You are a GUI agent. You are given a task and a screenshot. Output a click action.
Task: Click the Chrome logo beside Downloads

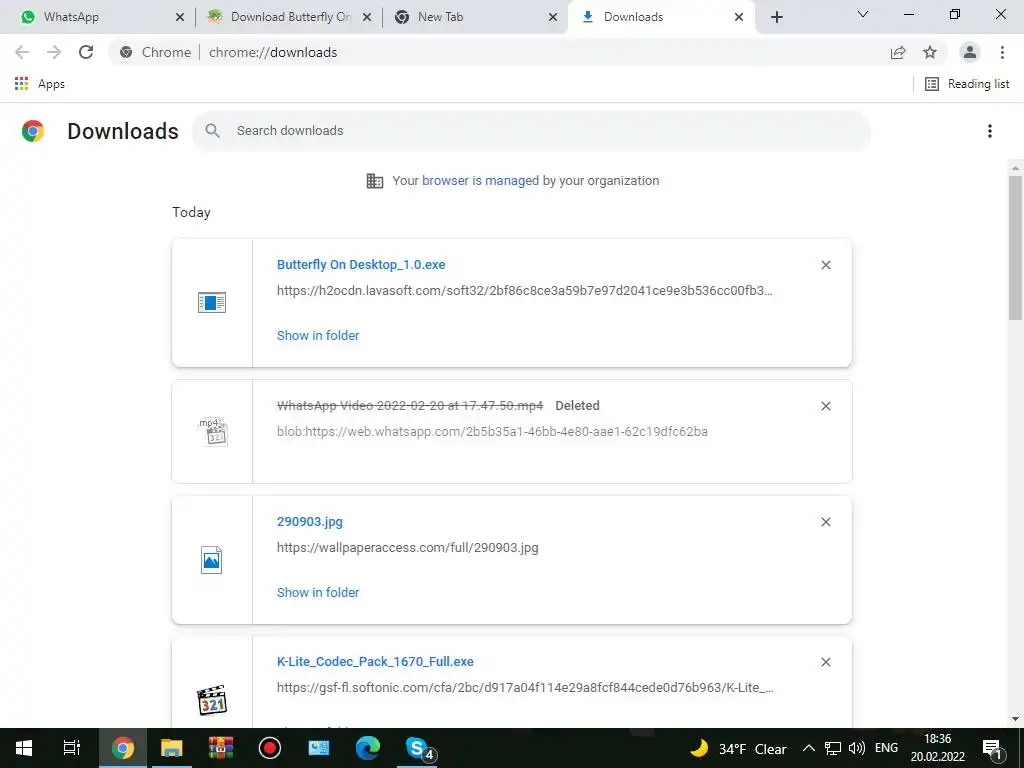33,131
